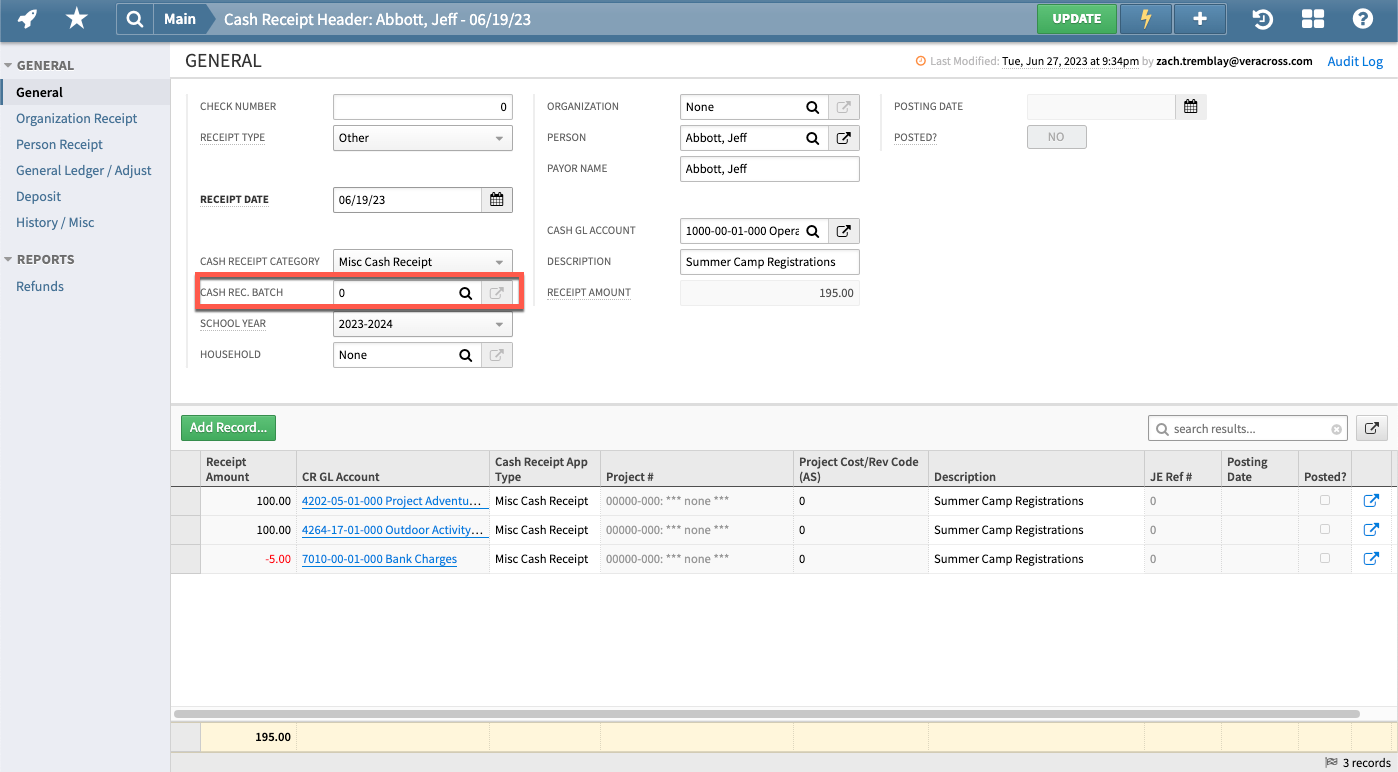Click the lightning bolt quick actions icon

[1146, 18]
